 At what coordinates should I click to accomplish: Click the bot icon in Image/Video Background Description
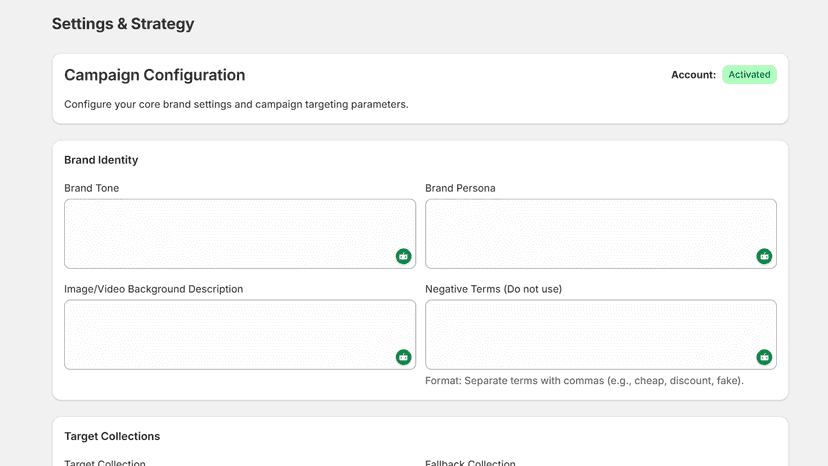pos(403,357)
